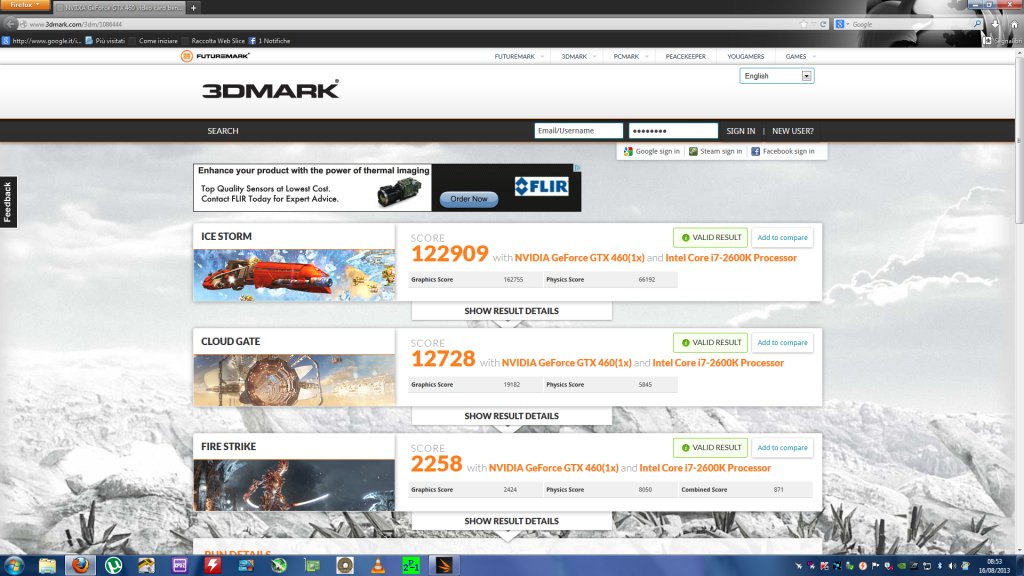Open the Feedback side tab

[x=8, y=202]
